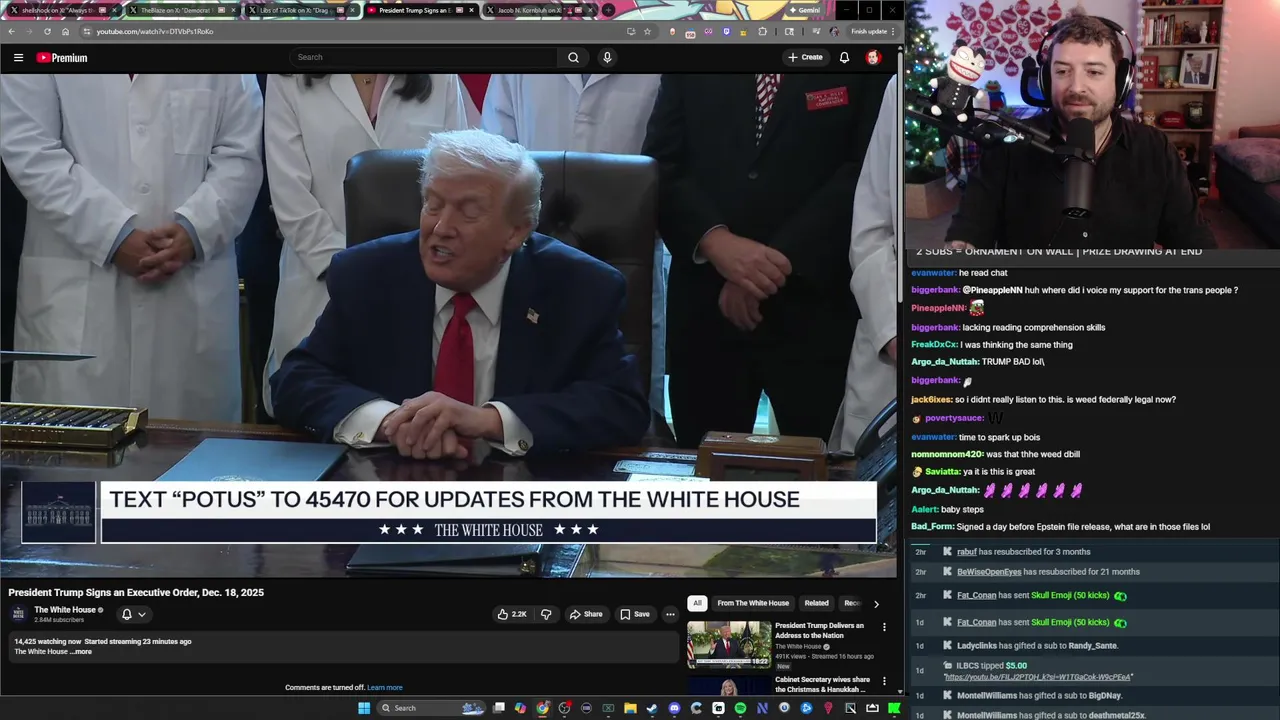The height and width of the screenshot is (720, 1280).
Task: Open the Gemini button in browser title bar
Action: click(x=804, y=10)
